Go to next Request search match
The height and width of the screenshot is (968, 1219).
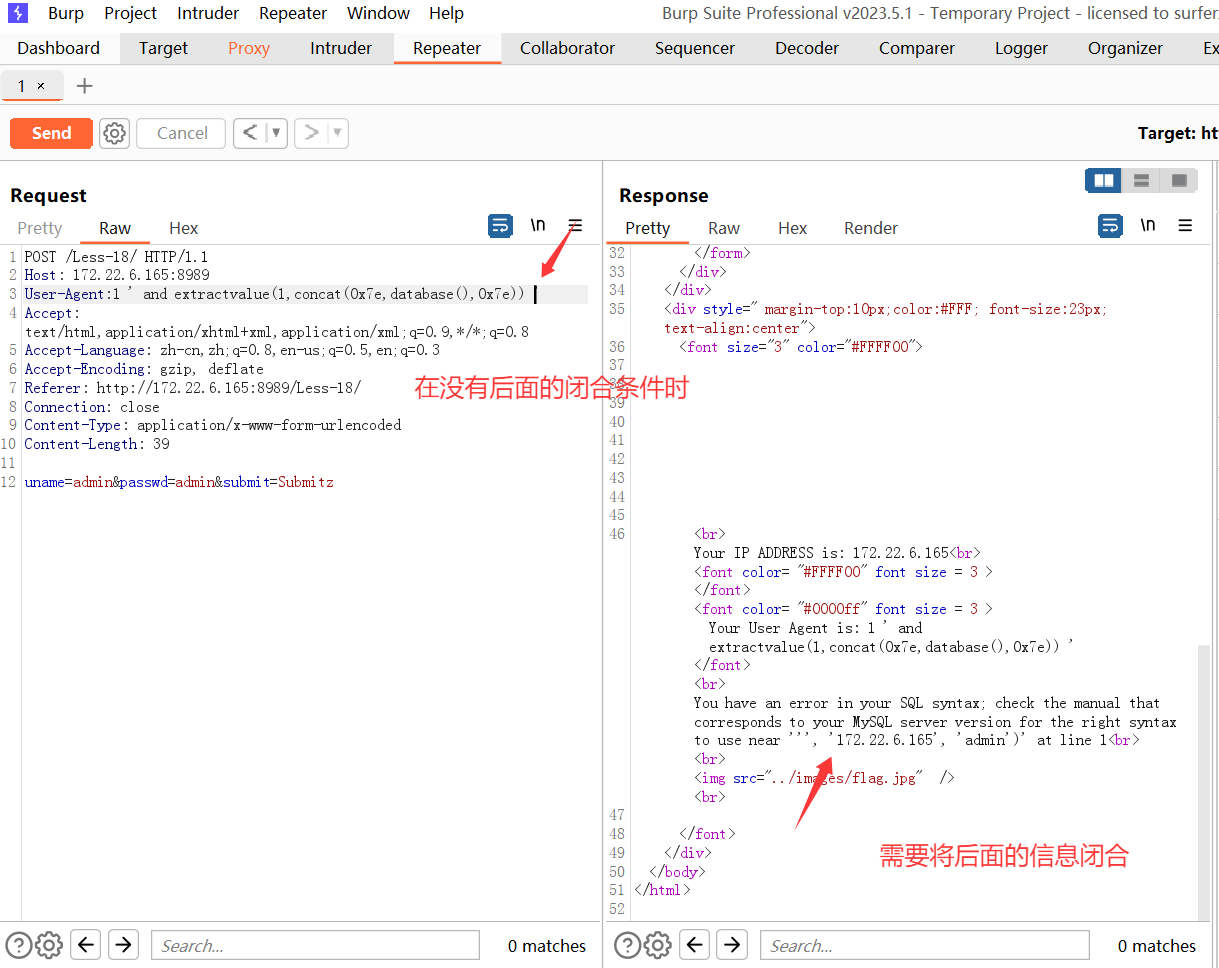[123, 945]
